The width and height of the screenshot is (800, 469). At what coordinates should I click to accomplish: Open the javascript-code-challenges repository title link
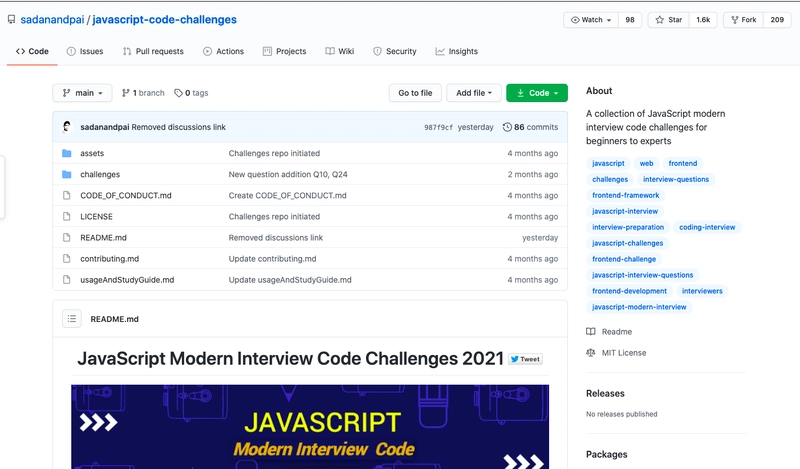[164, 19]
